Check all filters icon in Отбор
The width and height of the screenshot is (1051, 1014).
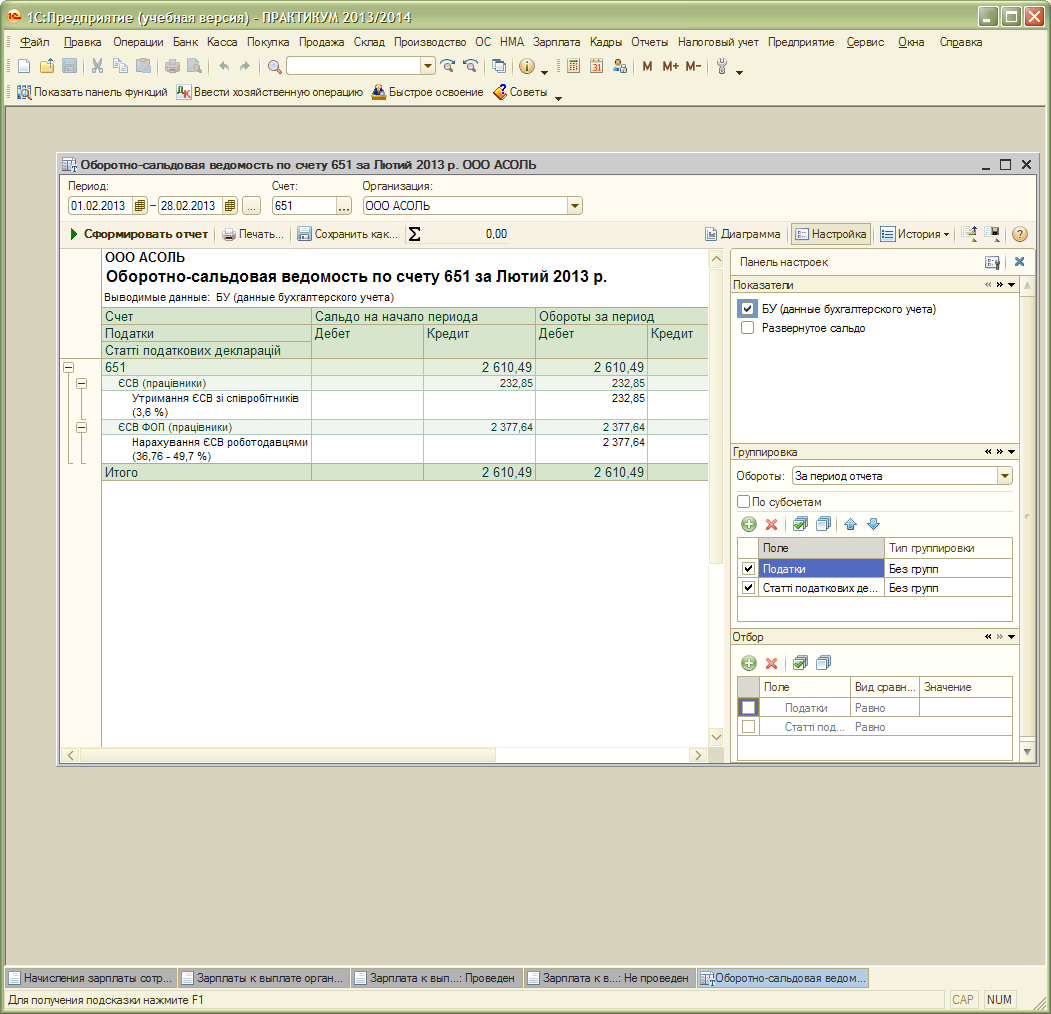pos(800,663)
